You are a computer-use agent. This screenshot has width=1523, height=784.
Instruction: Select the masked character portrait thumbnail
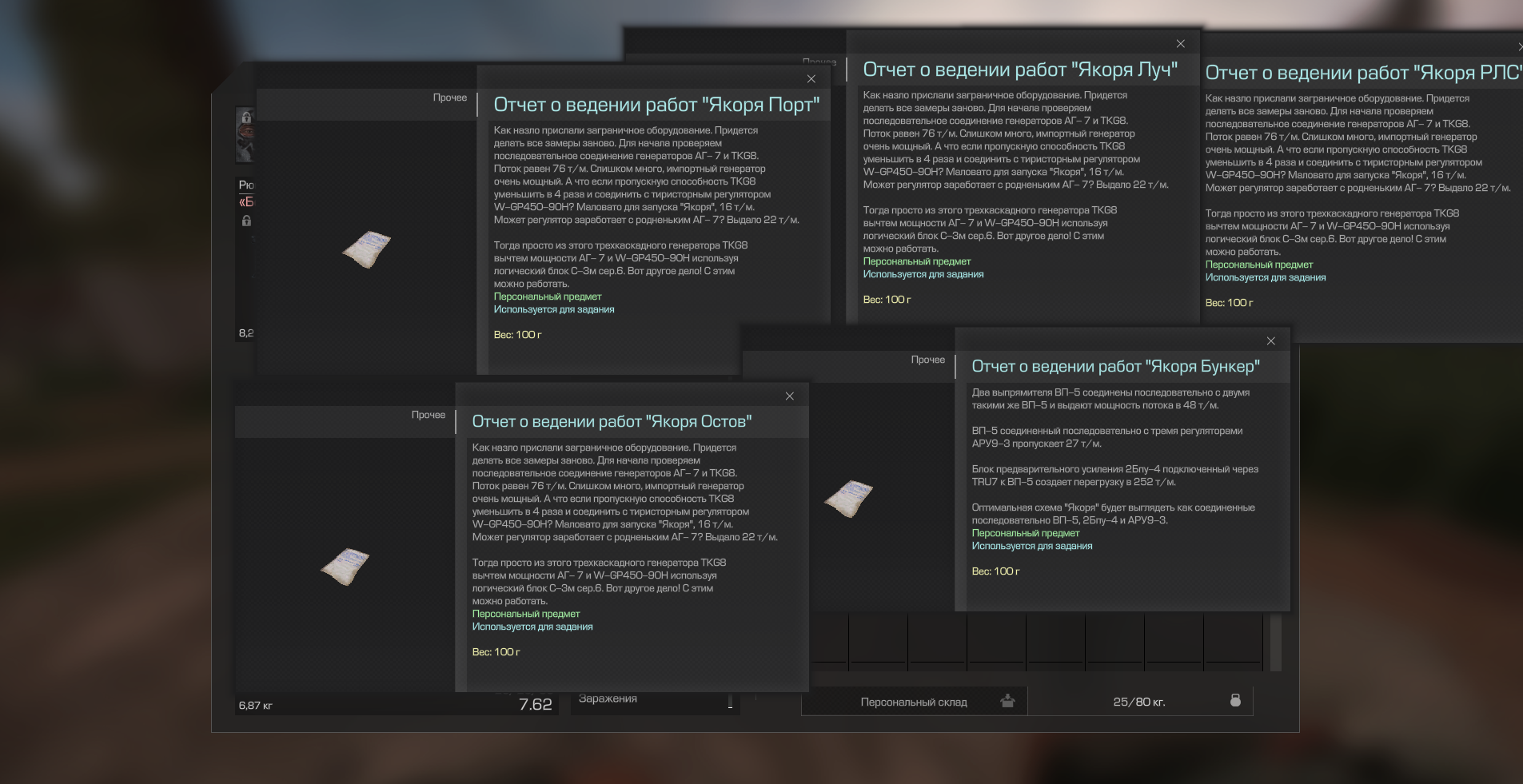[x=245, y=134]
